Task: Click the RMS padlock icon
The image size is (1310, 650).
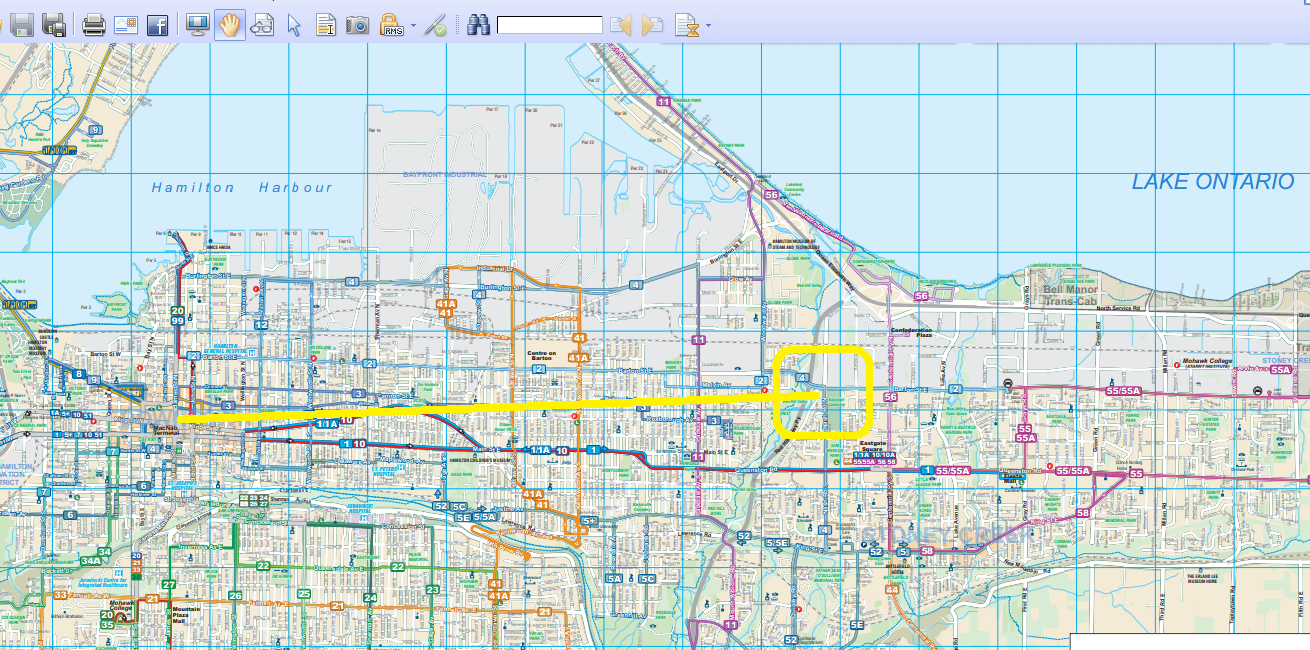Action: click(391, 25)
